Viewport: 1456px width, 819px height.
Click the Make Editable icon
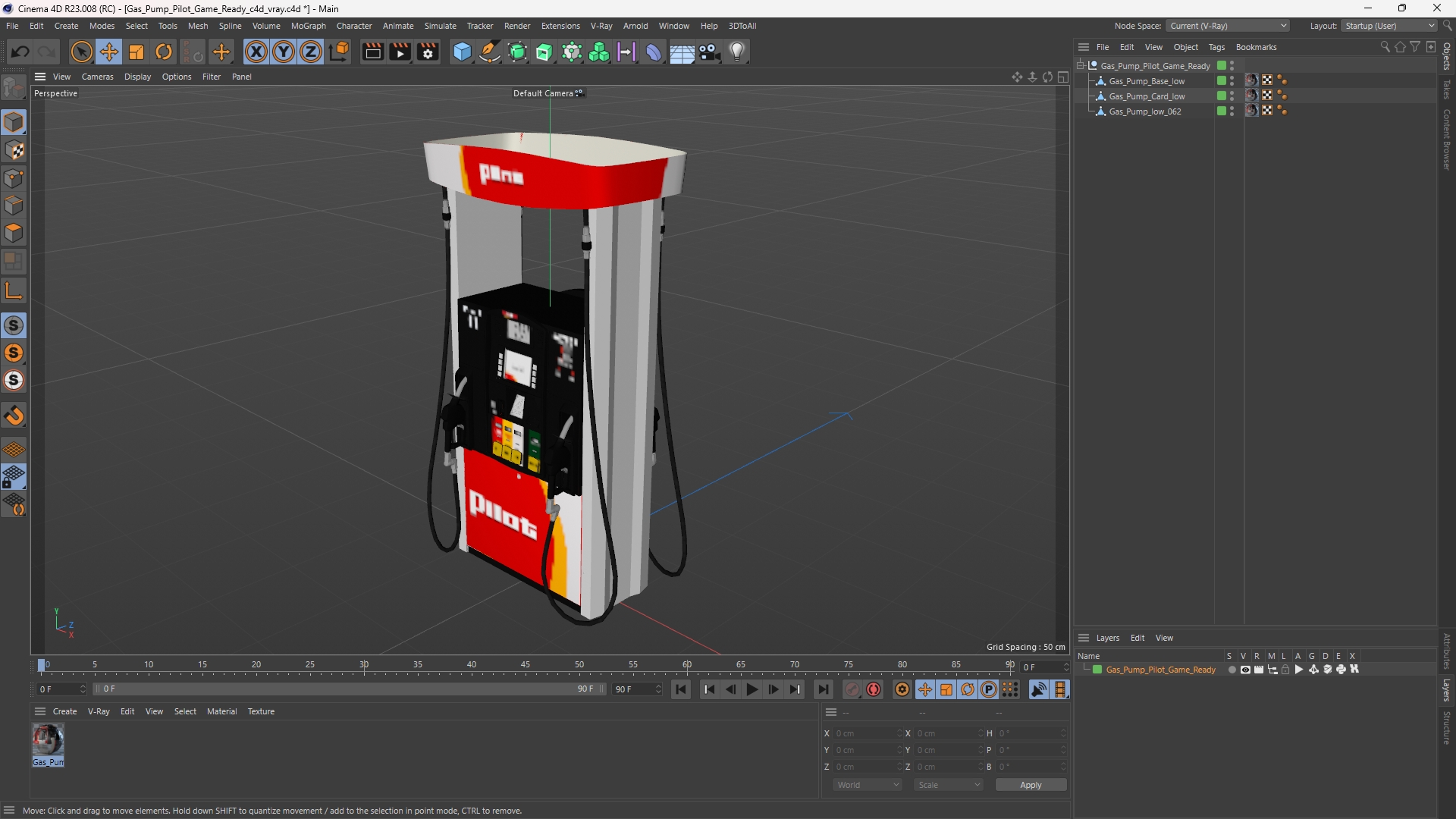14,89
